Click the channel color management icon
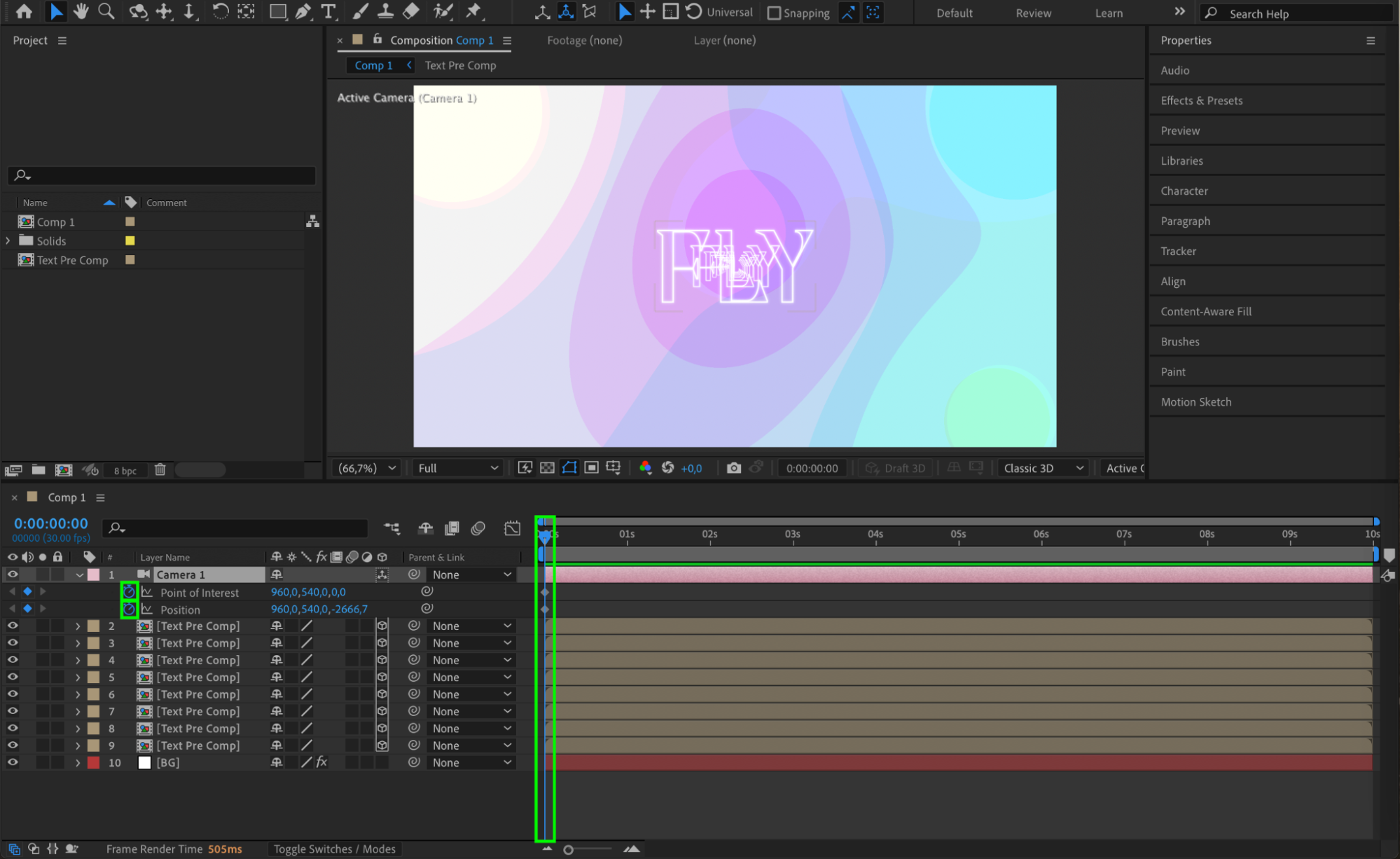 (x=646, y=468)
